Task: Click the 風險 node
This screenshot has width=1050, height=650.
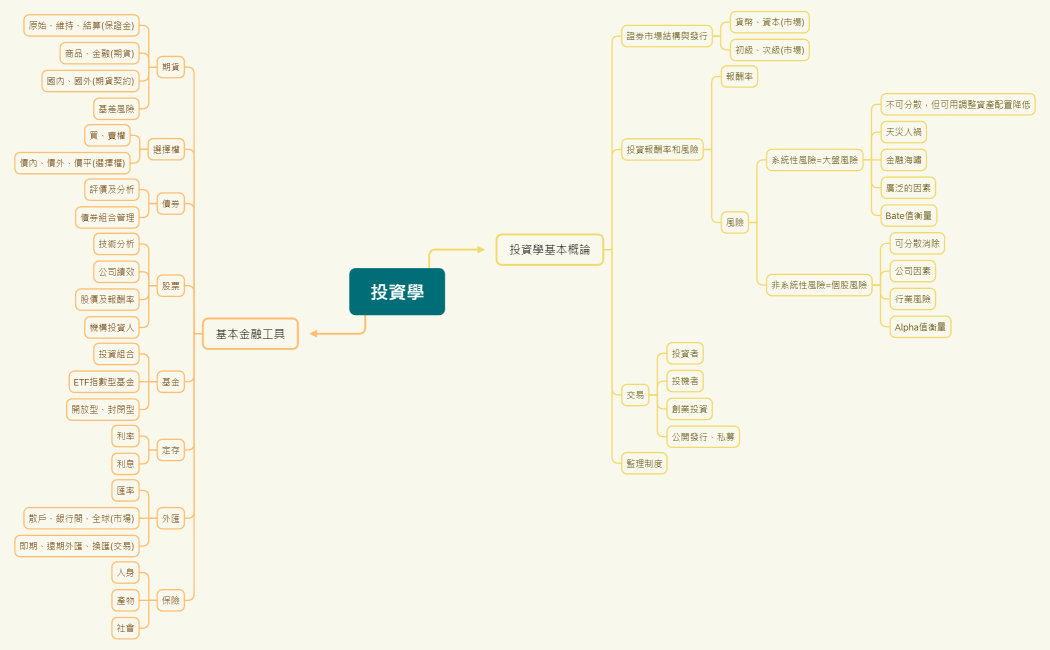Action: click(x=733, y=222)
